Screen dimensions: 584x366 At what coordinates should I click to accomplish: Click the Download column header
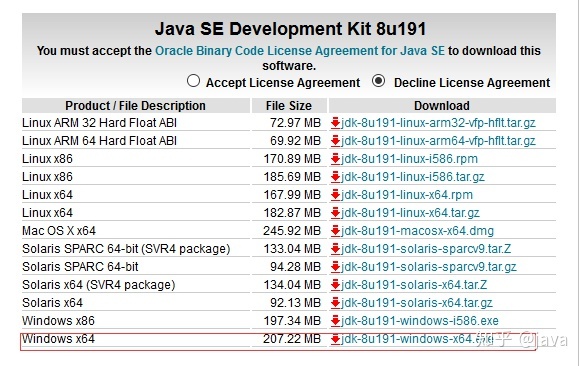442,106
